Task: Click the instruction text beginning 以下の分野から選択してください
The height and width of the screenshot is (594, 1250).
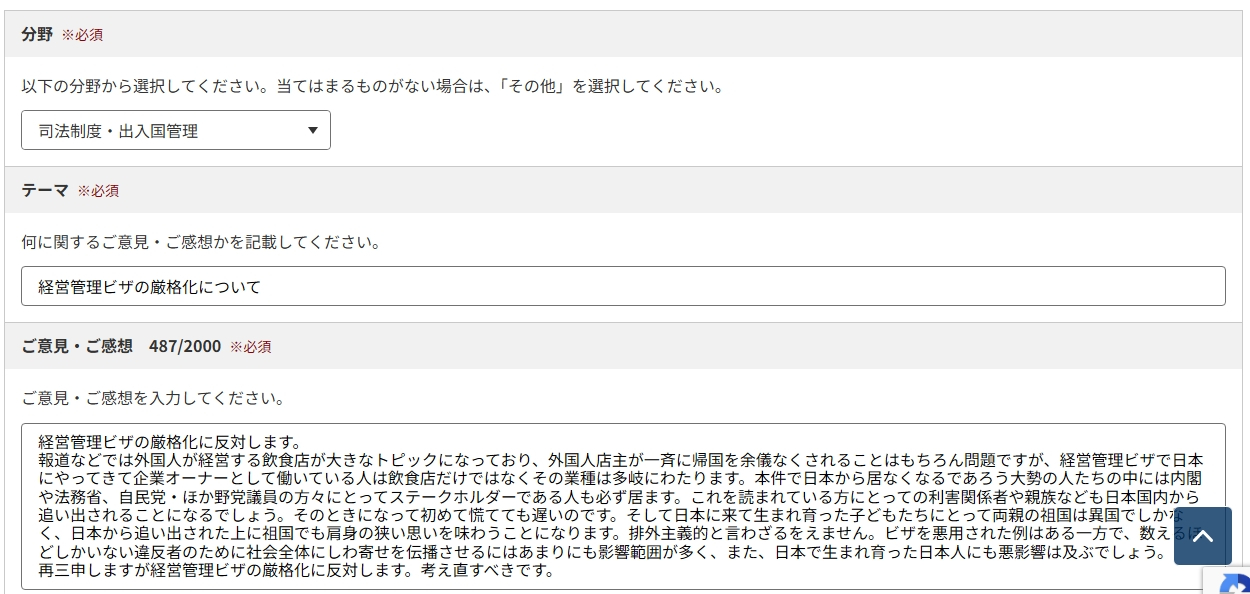Action: pos(372,86)
